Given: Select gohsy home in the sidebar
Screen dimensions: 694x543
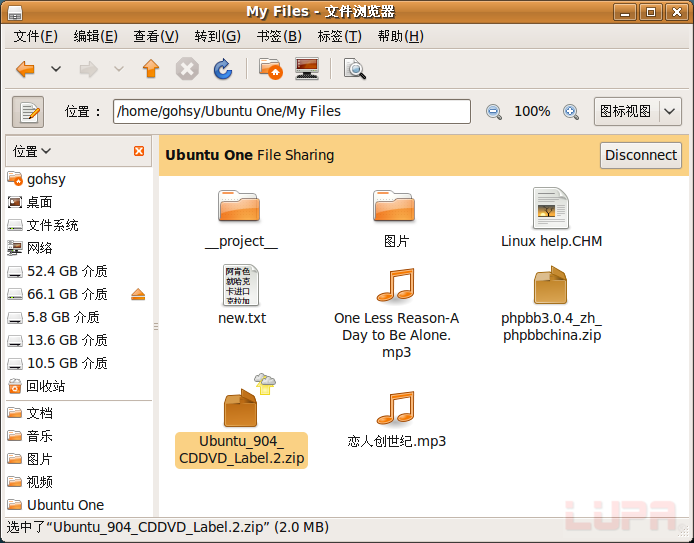Looking at the screenshot, I should pos(79,179).
